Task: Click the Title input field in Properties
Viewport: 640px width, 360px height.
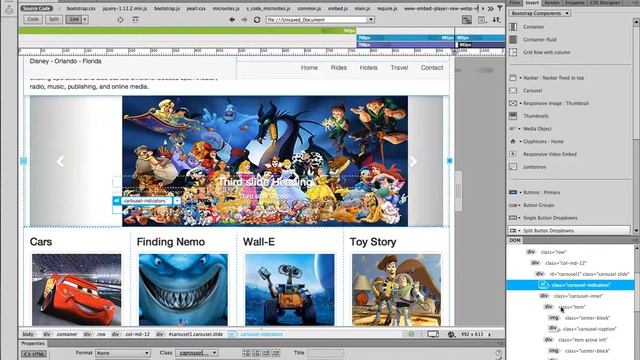Action: click(325, 353)
